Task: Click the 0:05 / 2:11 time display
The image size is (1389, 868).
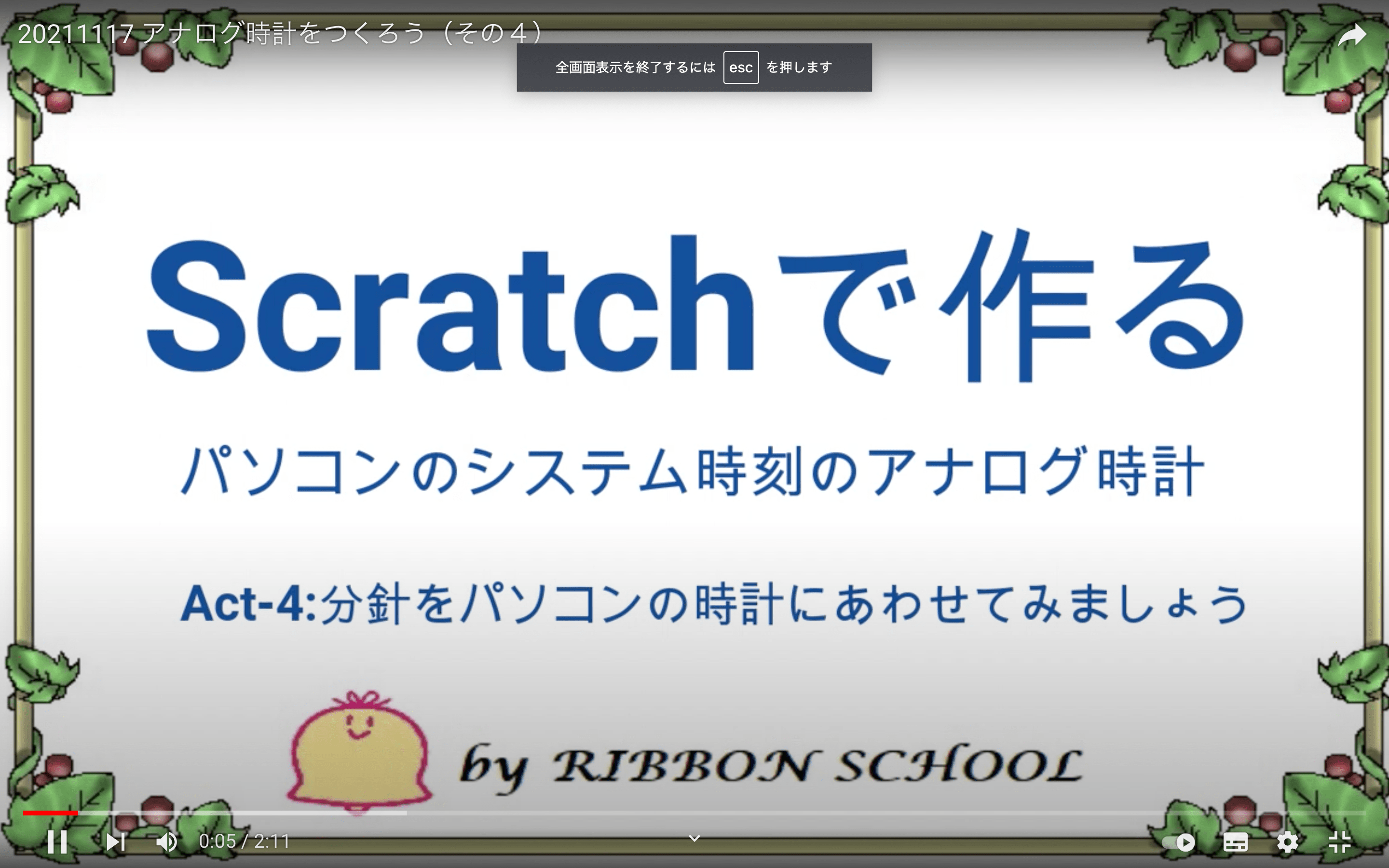Action: click(x=244, y=841)
